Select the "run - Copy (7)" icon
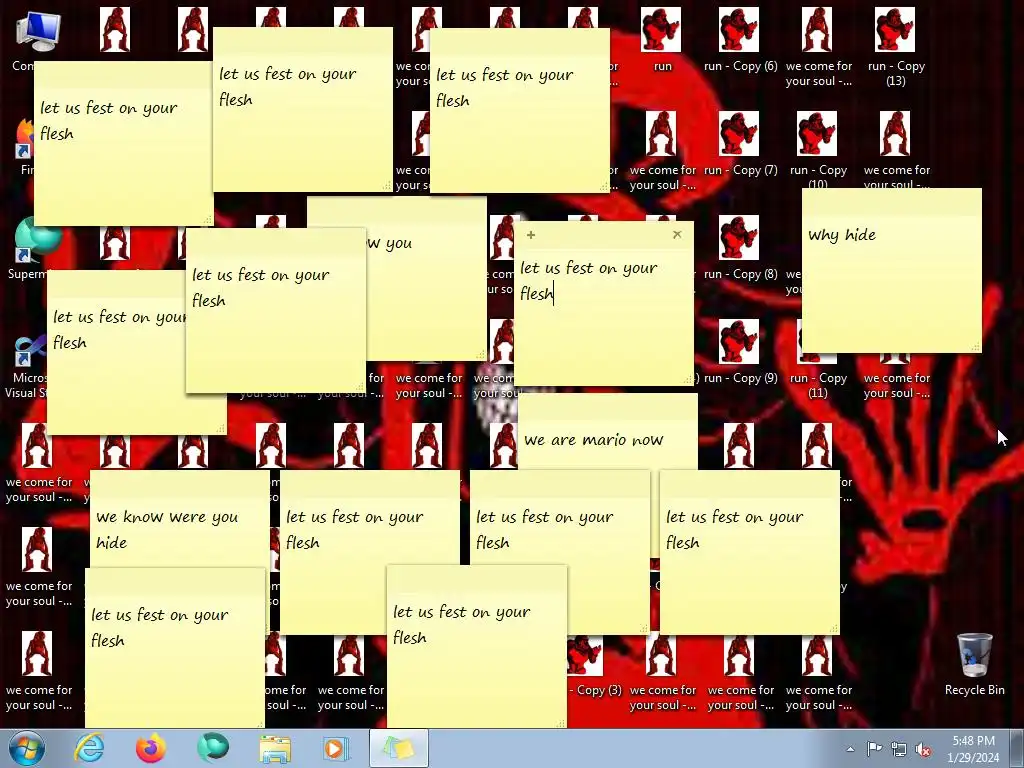1024x768 pixels. [740, 144]
